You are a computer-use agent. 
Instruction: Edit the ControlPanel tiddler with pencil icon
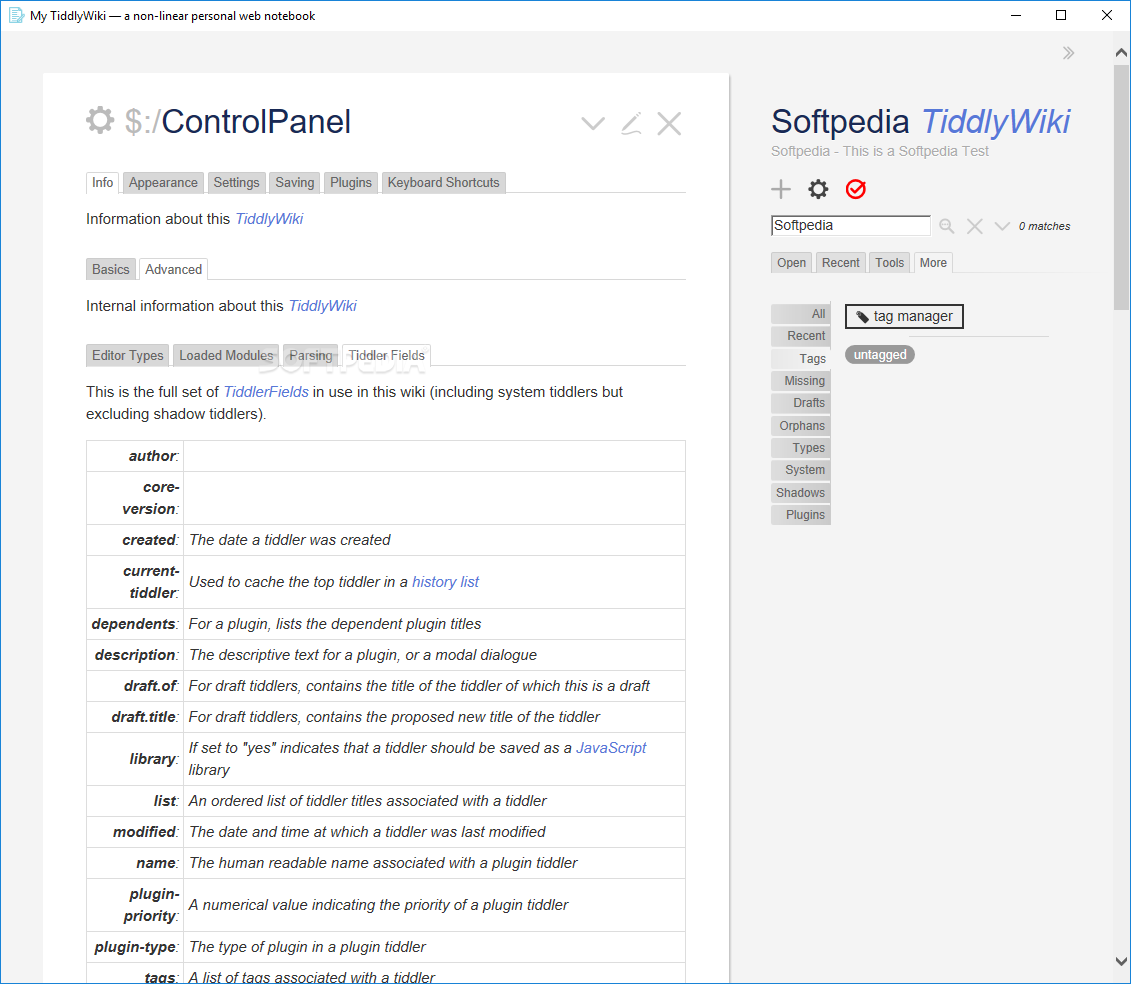pos(631,123)
